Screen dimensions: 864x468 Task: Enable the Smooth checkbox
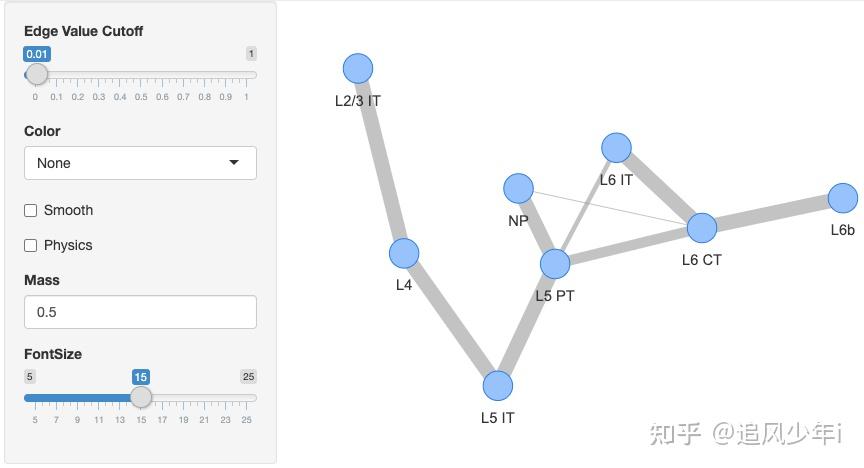(x=31, y=211)
